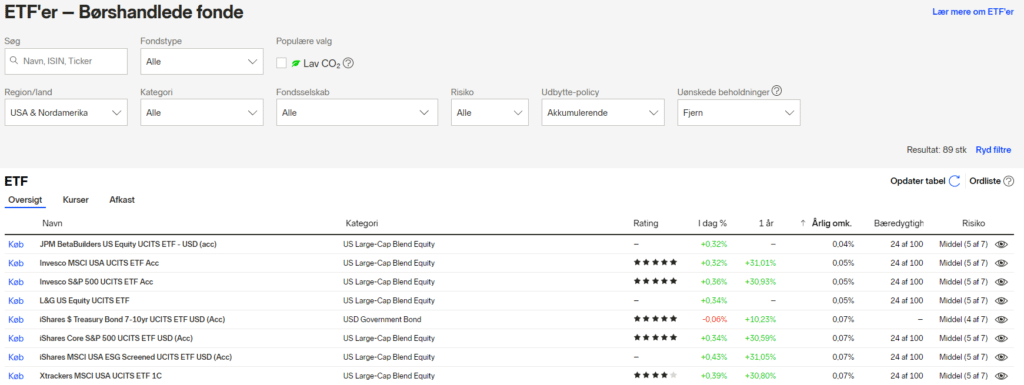The width and height of the screenshot is (1024, 385).
Task: Open Lær mere om ETF'er link
Action: click(x=973, y=12)
